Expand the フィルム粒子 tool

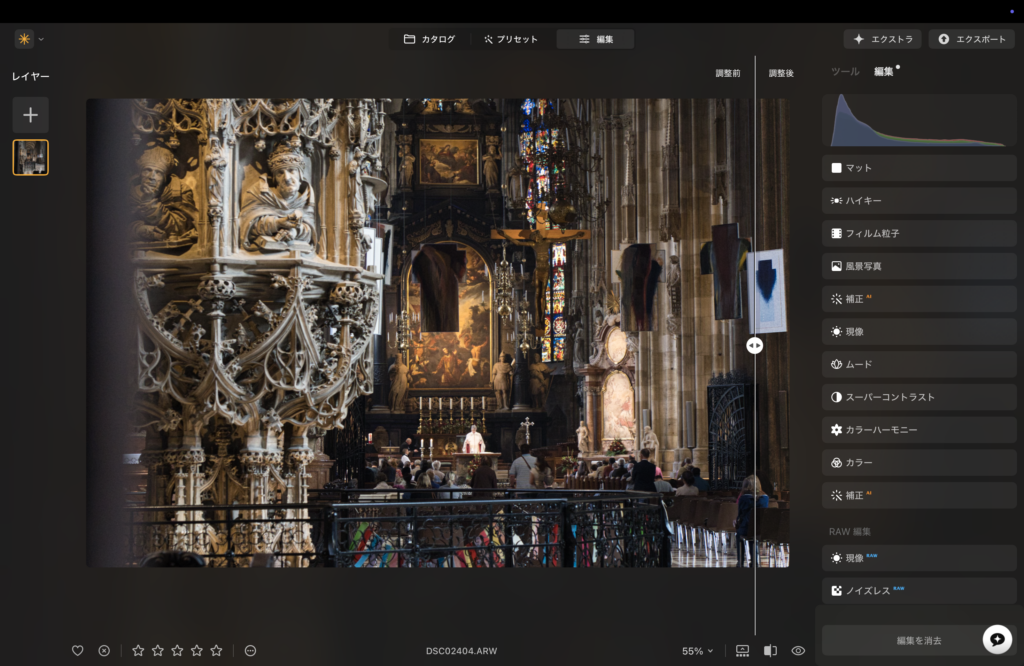click(x=919, y=233)
